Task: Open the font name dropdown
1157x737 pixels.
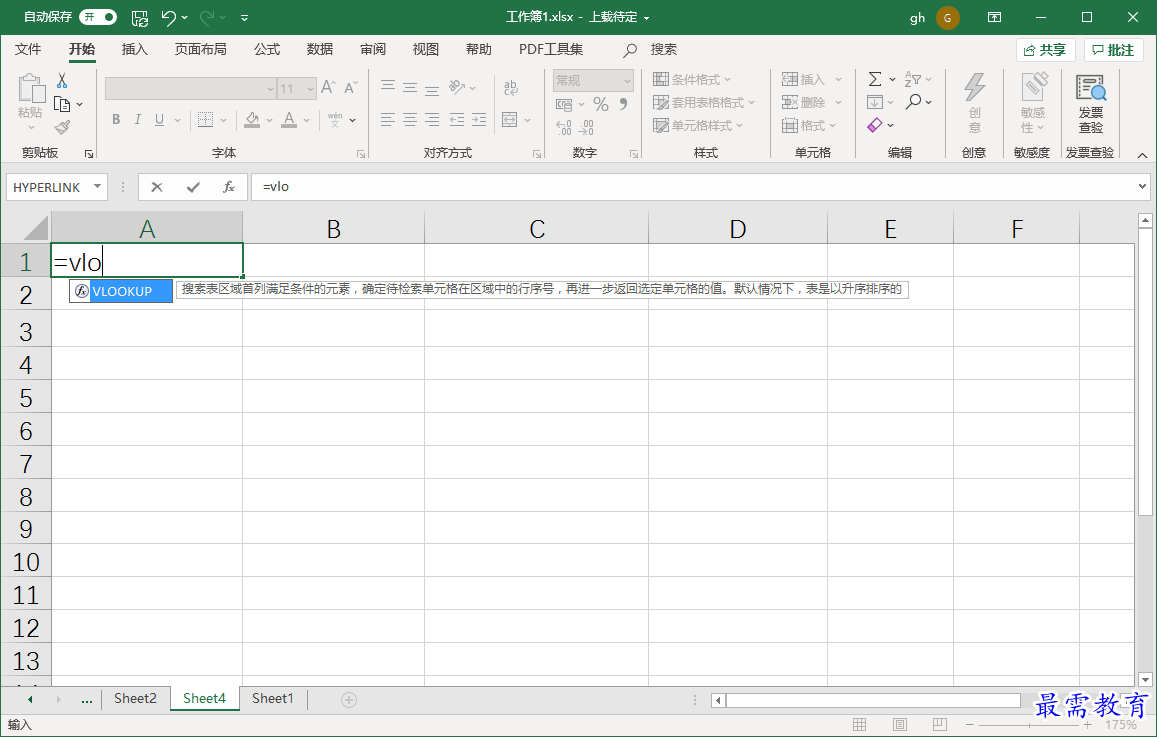Action: pos(270,89)
